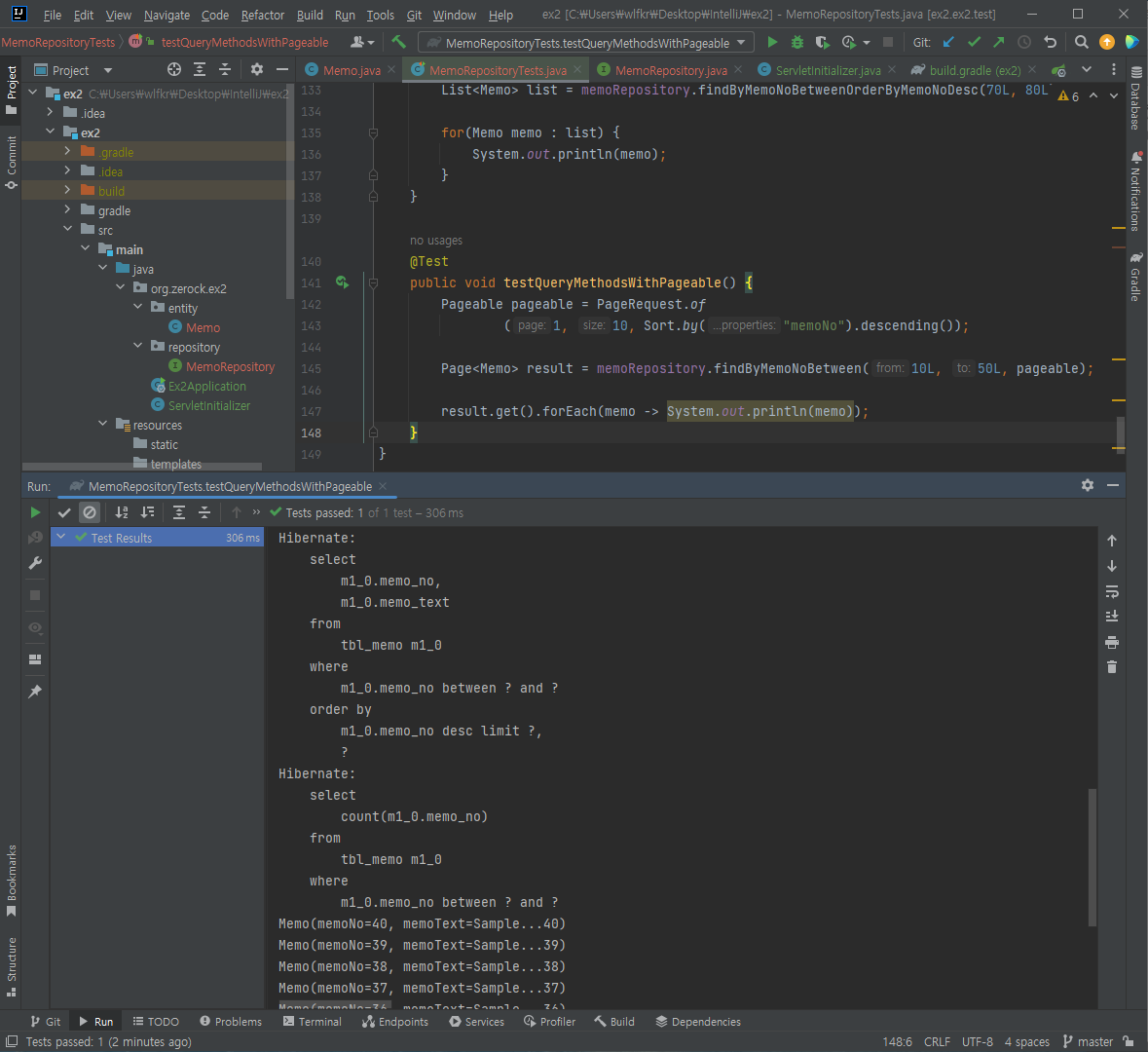Screen dimensions: 1148x1052
Task: Collapse all in Project panel
Action: tap(225, 69)
